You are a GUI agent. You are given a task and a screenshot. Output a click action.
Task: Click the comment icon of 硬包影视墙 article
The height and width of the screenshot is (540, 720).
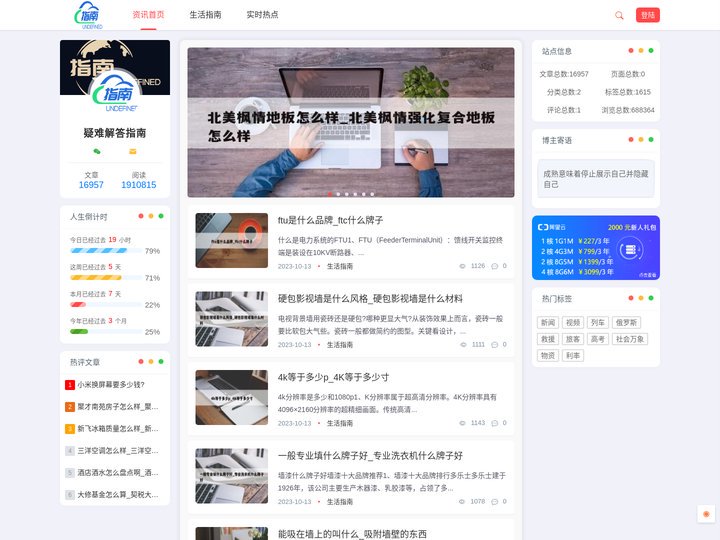click(x=495, y=345)
